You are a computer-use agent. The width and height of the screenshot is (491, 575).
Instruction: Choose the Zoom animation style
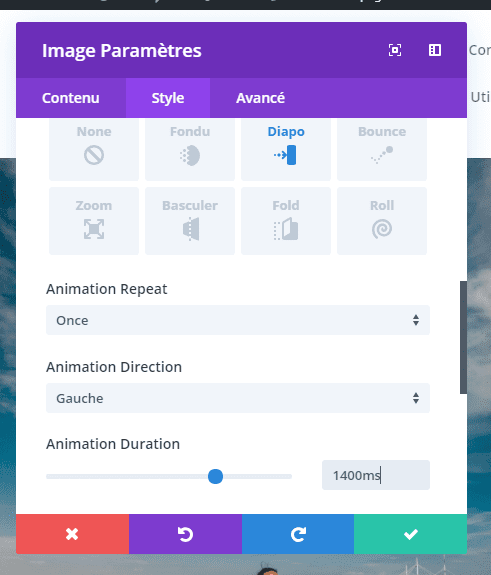point(94,221)
